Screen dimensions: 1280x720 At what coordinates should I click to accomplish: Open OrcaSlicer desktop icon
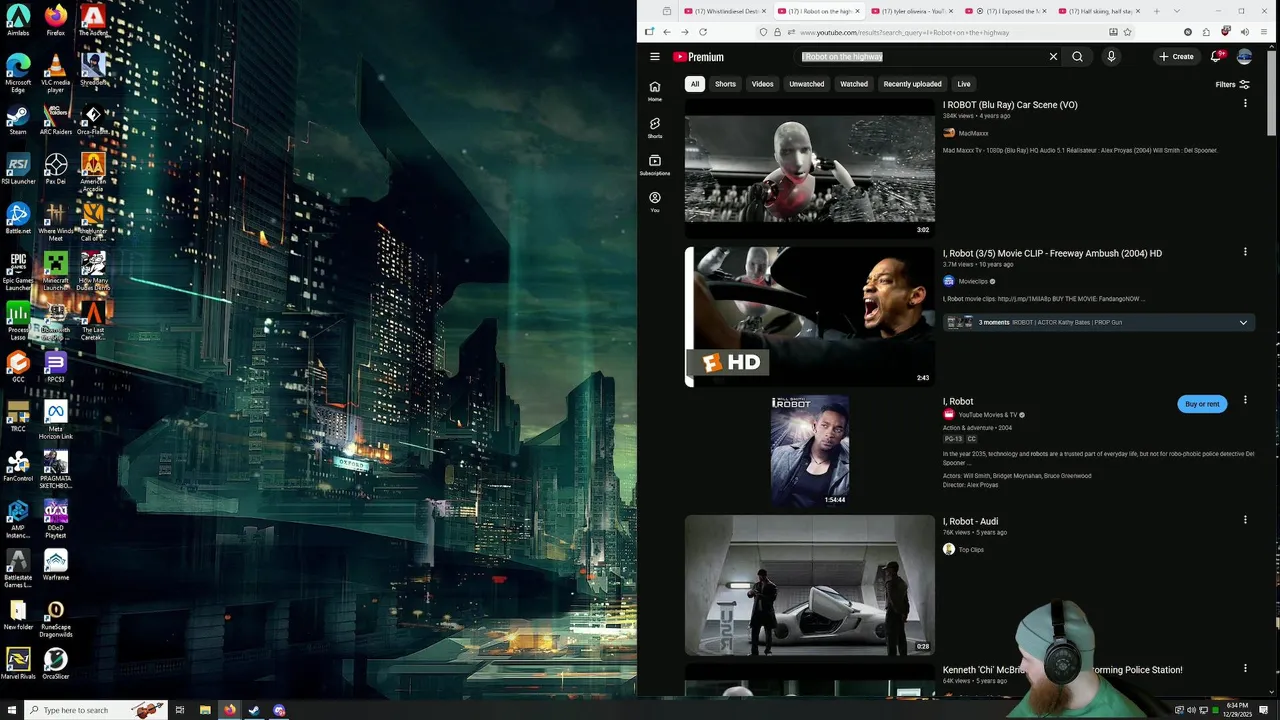(56, 664)
